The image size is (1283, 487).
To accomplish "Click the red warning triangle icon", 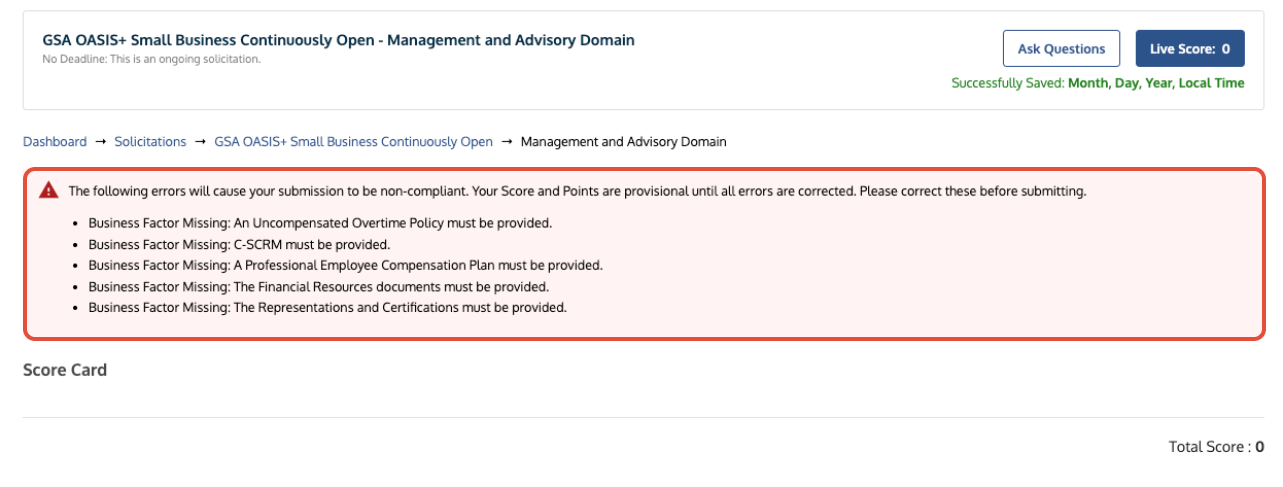I will (x=48, y=191).
